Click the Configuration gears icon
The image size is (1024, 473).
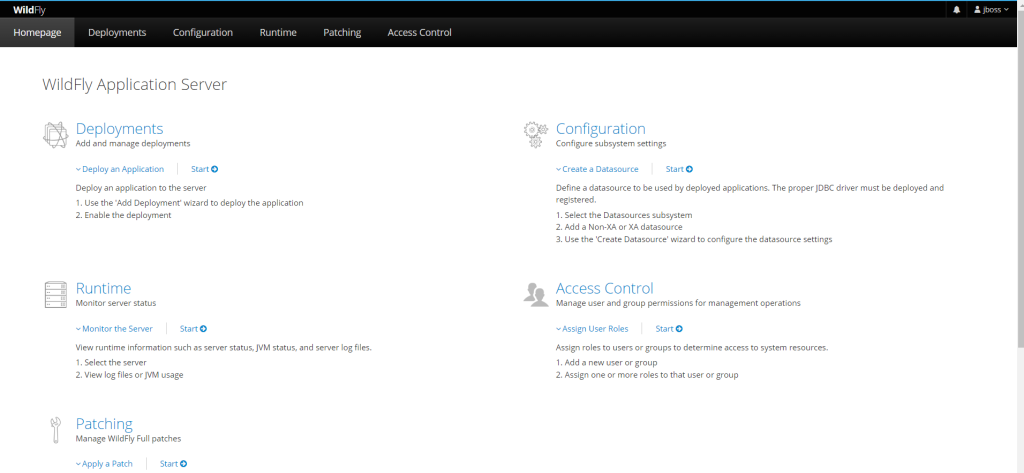(536, 134)
